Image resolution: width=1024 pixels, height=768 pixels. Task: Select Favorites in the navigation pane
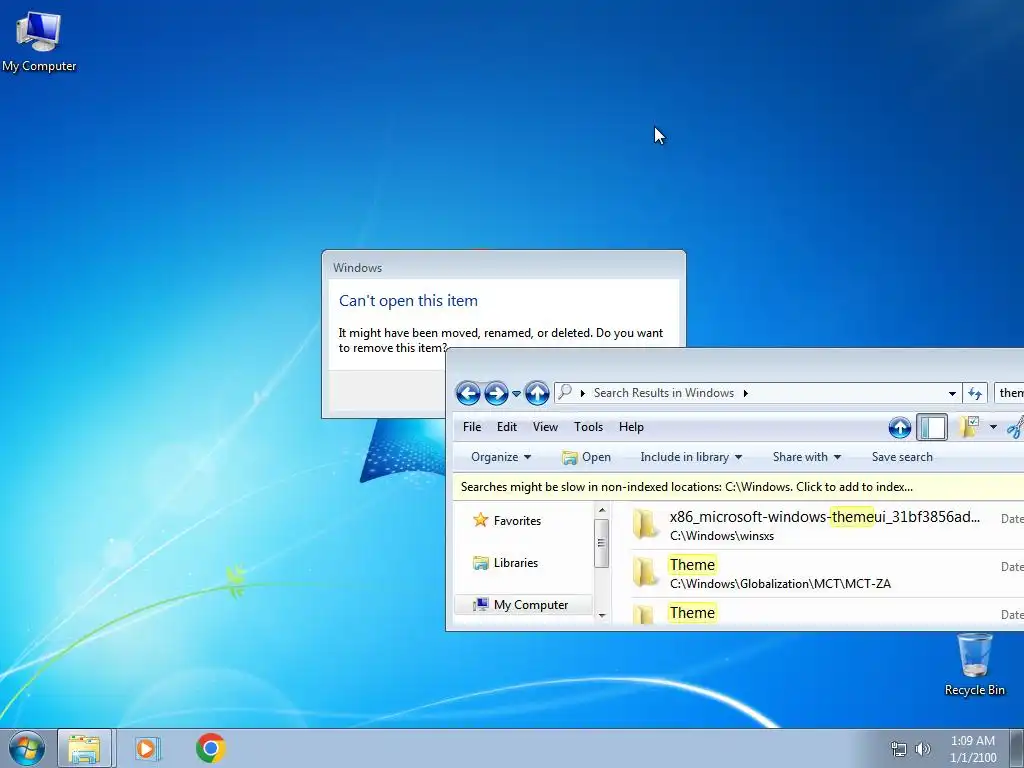coord(507,520)
